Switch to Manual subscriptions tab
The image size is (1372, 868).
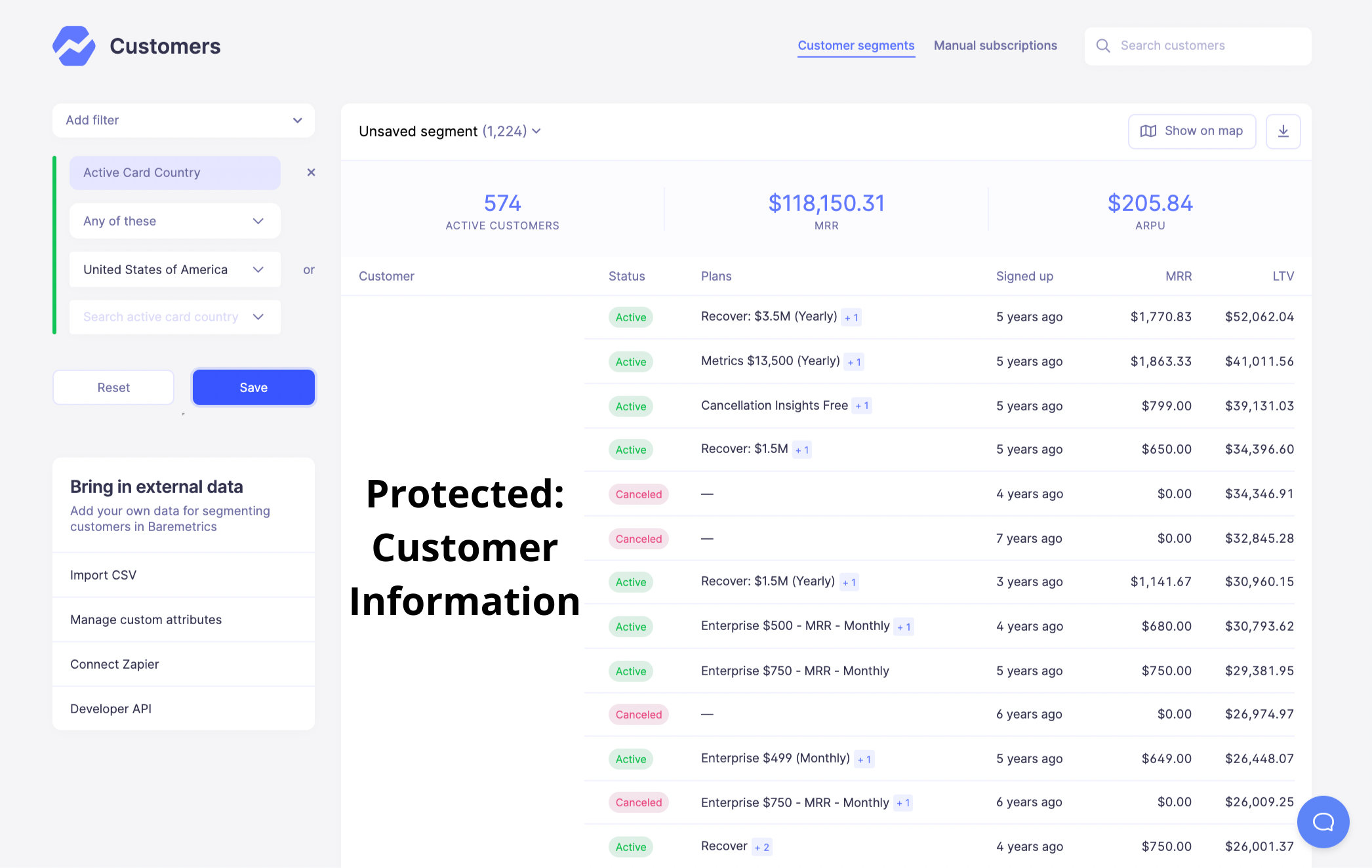pyautogui.click(x=996, y=45)
